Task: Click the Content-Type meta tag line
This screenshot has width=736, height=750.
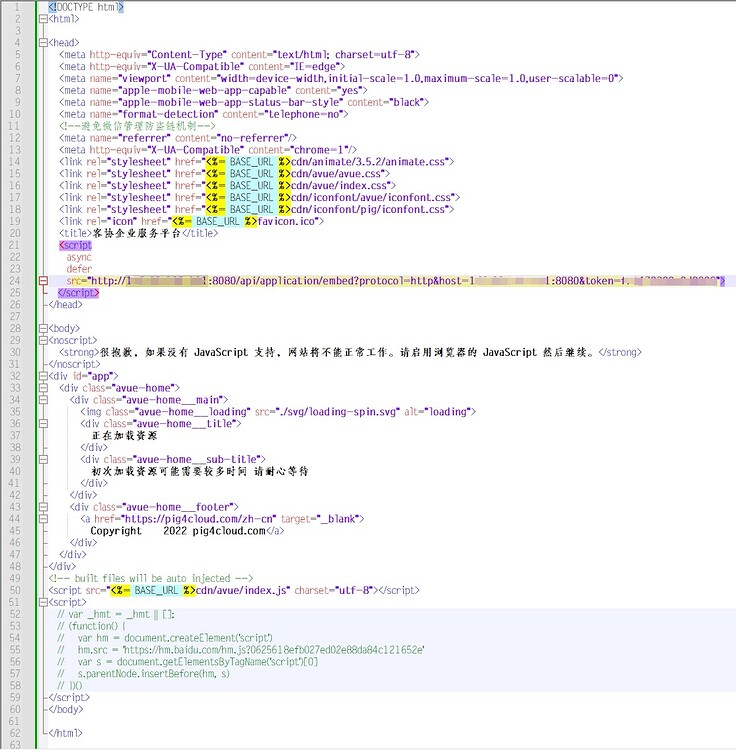Action: click(239, 55)
